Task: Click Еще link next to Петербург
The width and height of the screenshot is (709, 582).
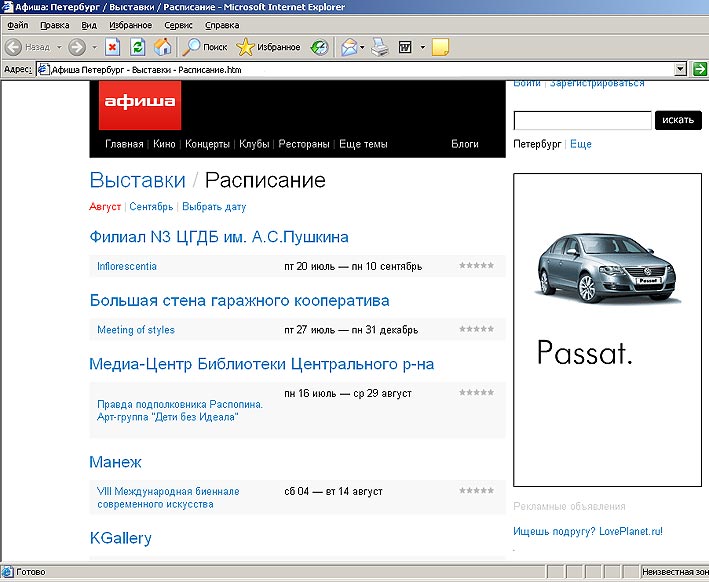Action: tap(581, 144)
